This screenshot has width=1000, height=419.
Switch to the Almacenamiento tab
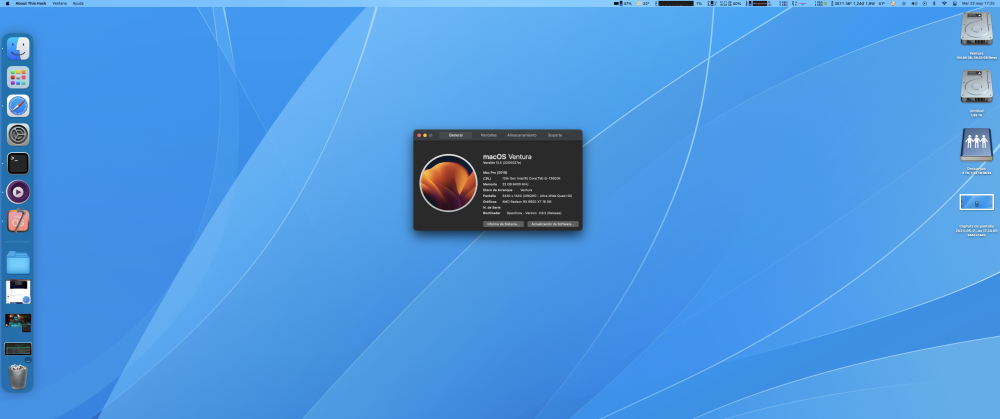(522, 135)
